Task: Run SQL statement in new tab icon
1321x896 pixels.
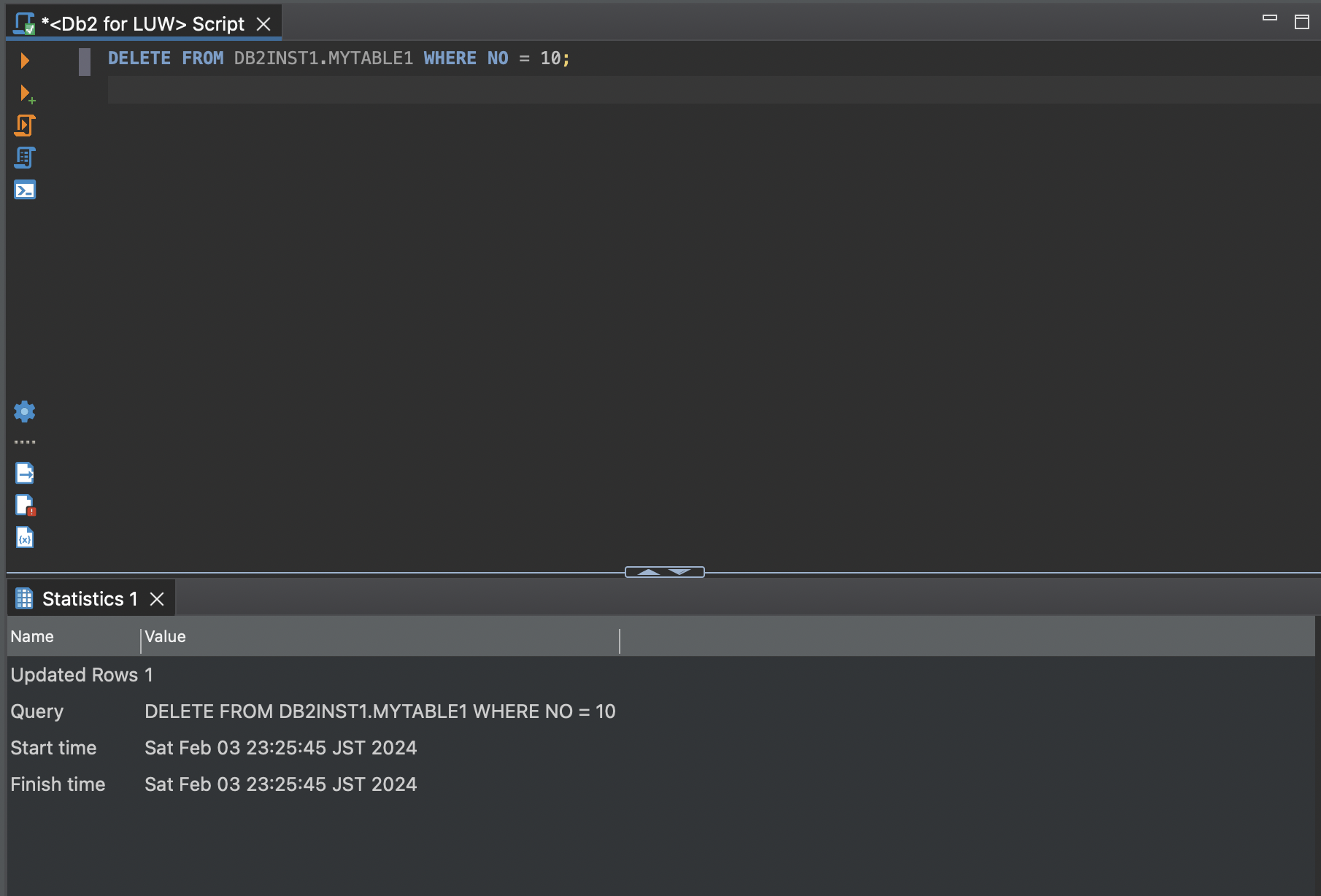Action: coord(27,93)
